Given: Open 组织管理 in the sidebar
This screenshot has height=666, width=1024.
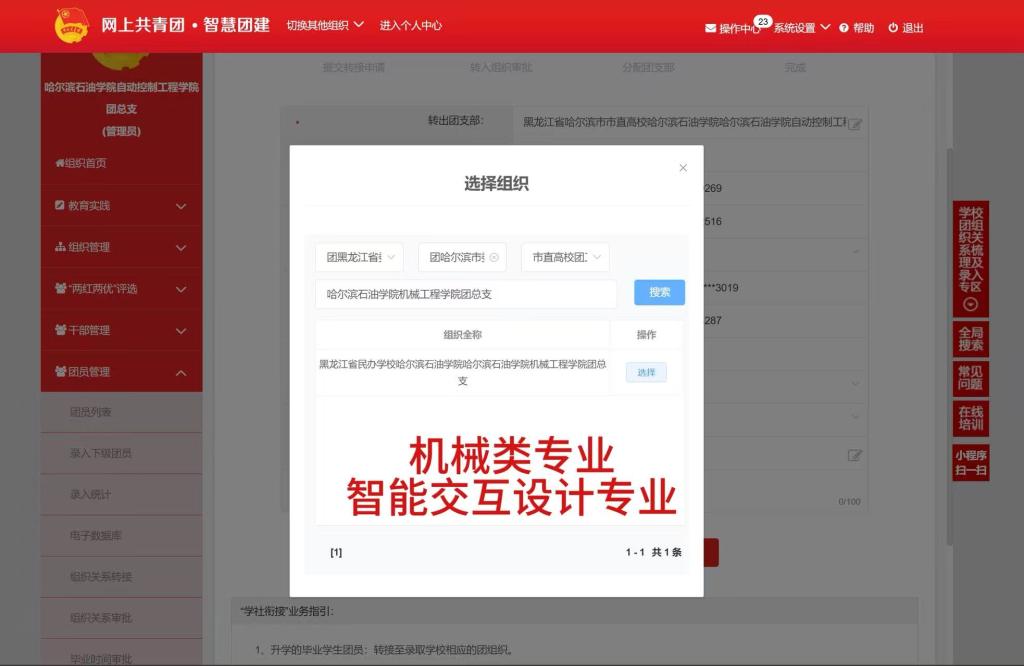Looking at the screenshot, I should pyautogui.click(x=121, y=247).
